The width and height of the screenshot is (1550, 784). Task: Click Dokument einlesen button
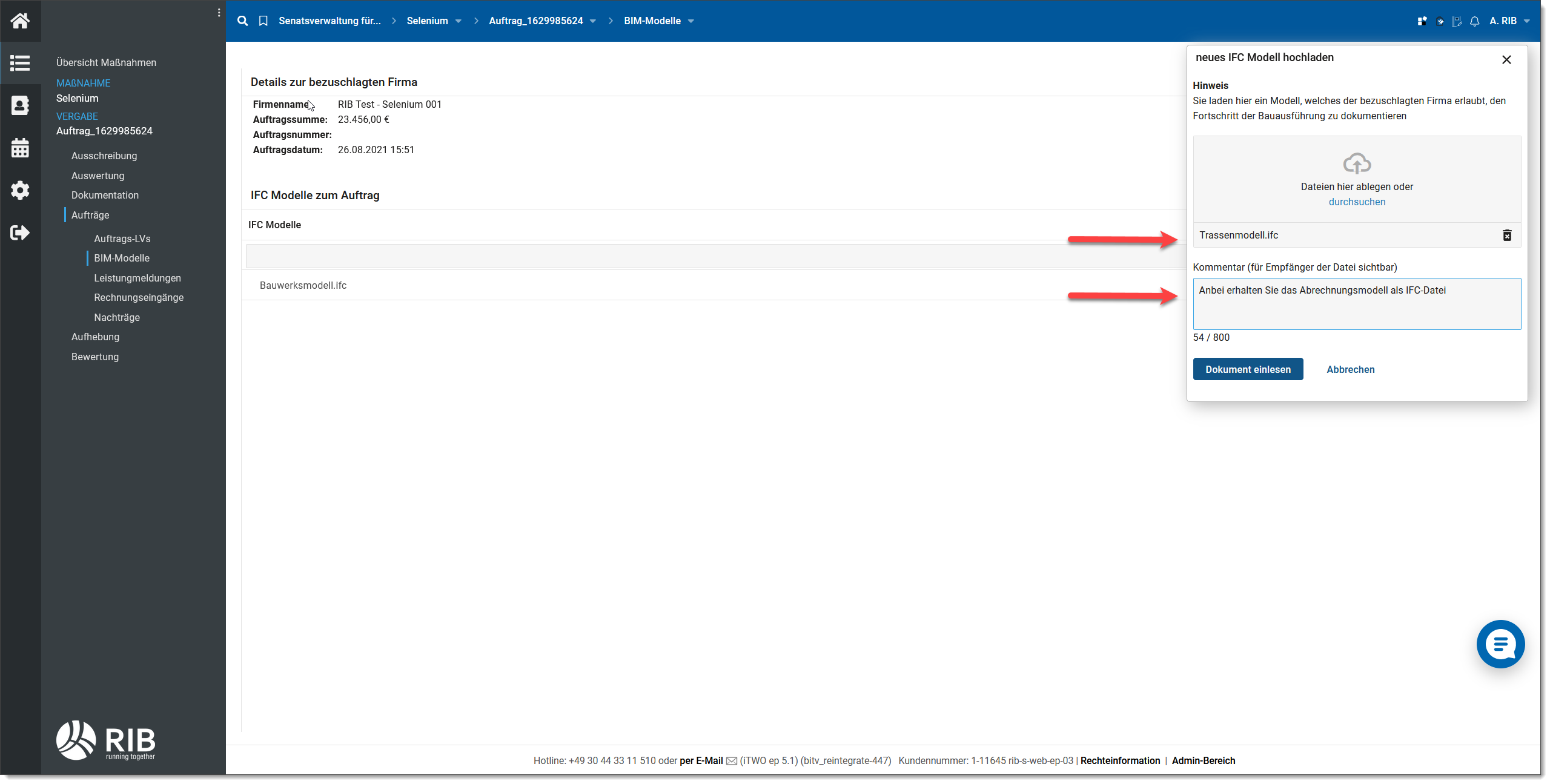1247,369
